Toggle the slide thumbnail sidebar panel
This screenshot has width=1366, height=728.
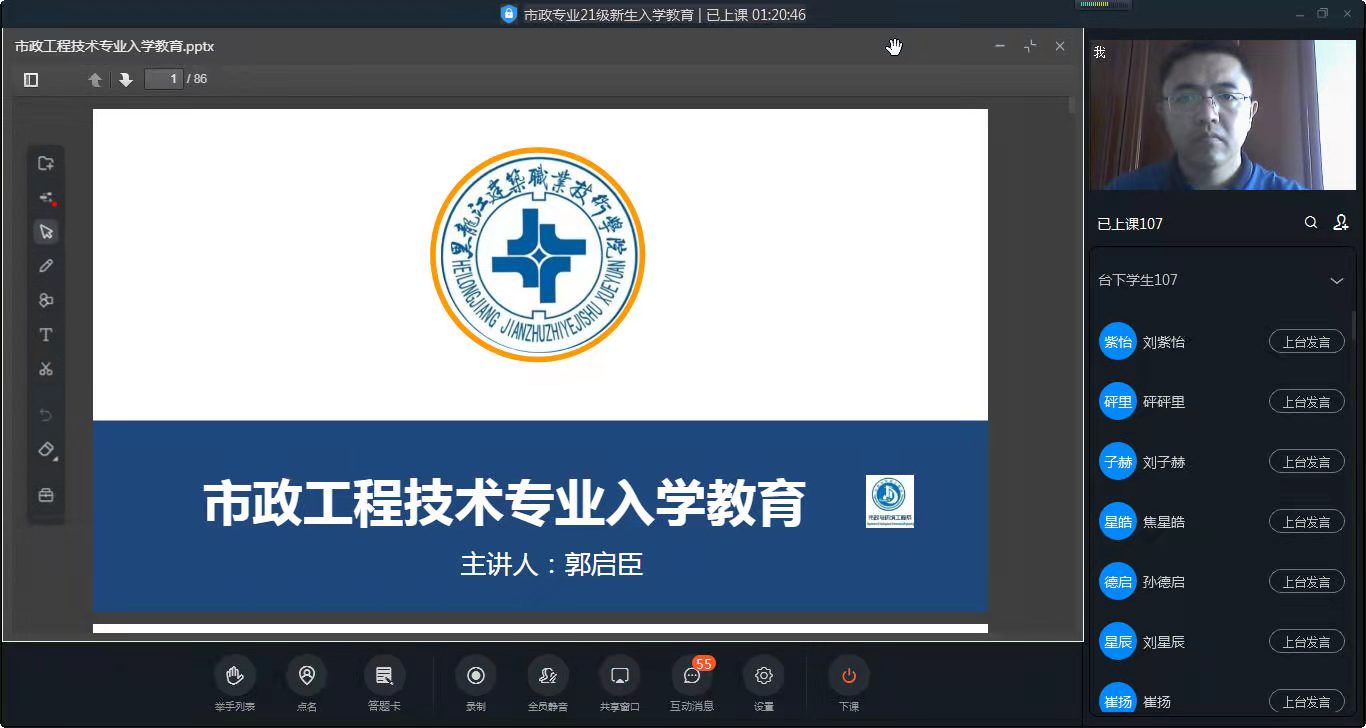(31, 79)
